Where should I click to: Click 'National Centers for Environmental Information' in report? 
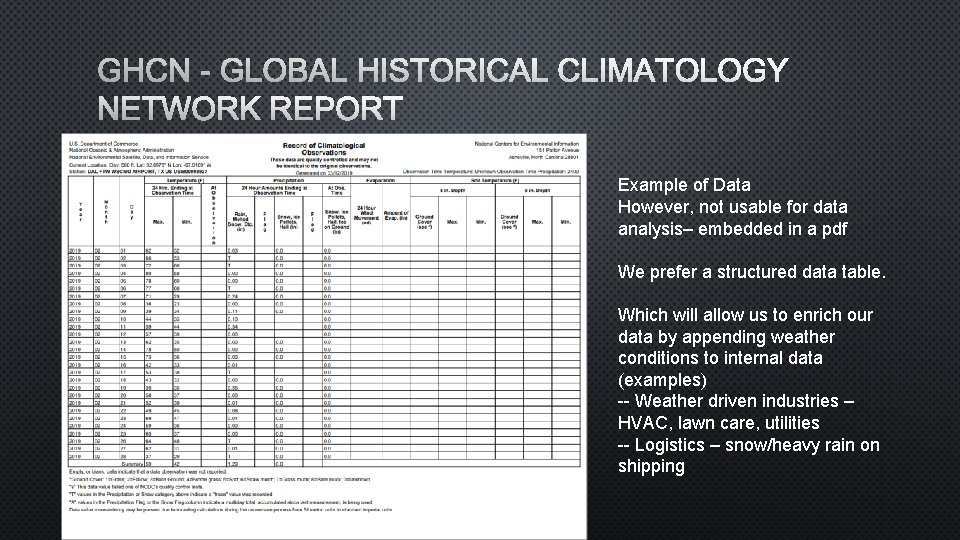[x=527, y=144]
